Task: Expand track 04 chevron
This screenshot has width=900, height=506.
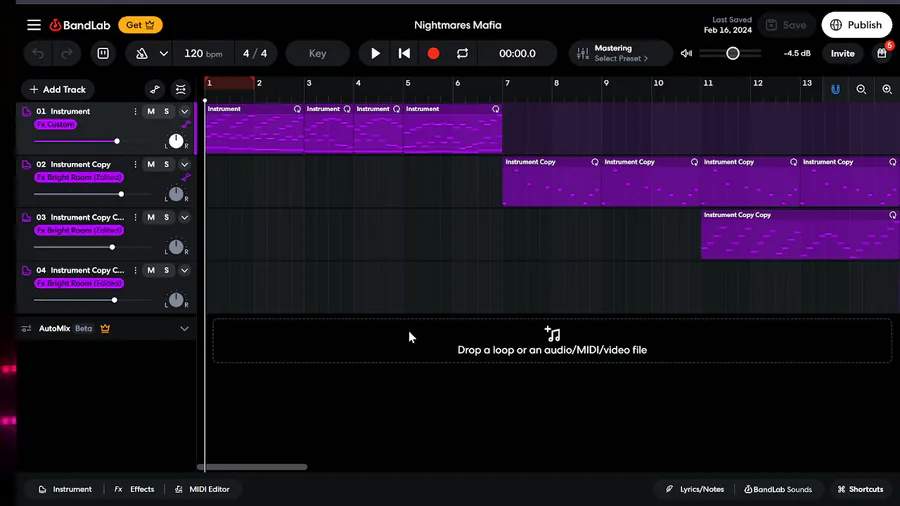Action: coord(184,270)
